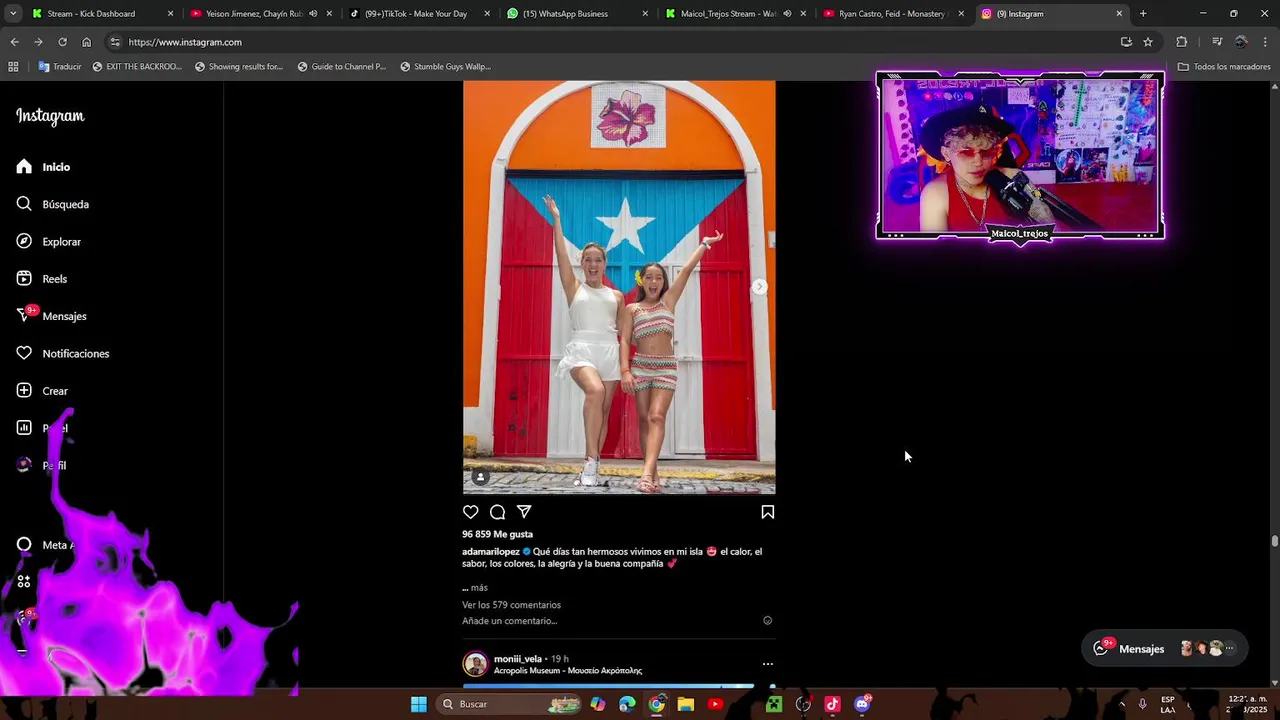Go forward in browser history

coord(38,42)
